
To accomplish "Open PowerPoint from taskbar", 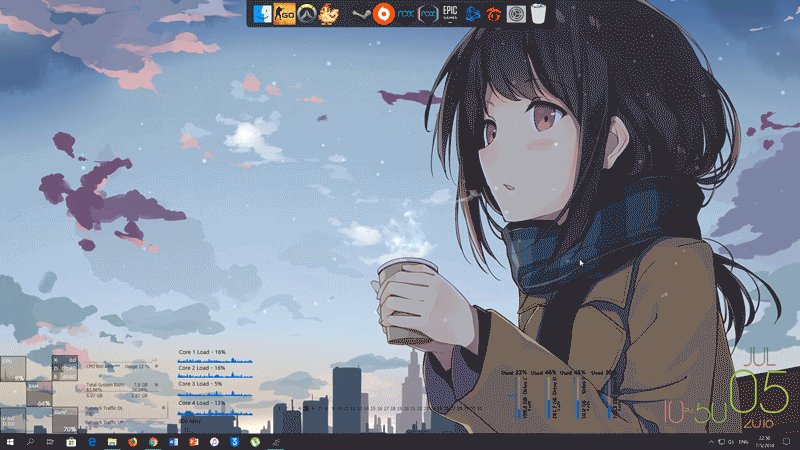I will [x=194, y=442].
